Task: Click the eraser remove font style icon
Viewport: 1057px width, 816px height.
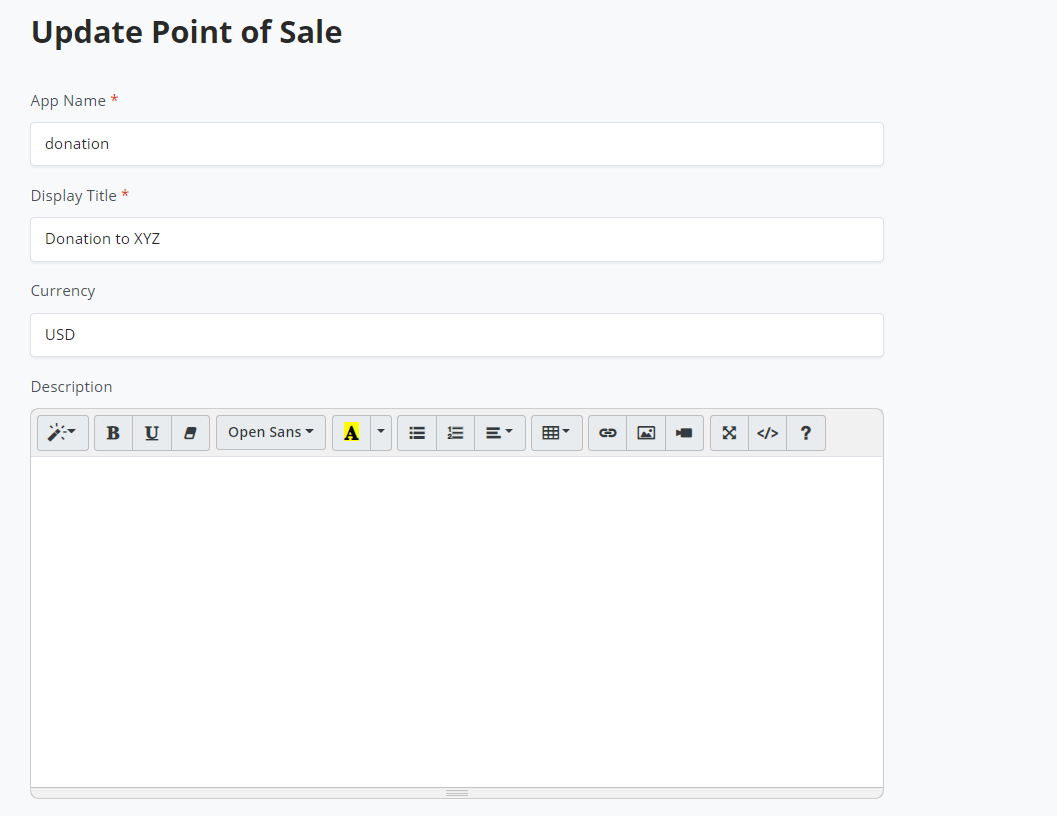Action: (x=191, y=433)
